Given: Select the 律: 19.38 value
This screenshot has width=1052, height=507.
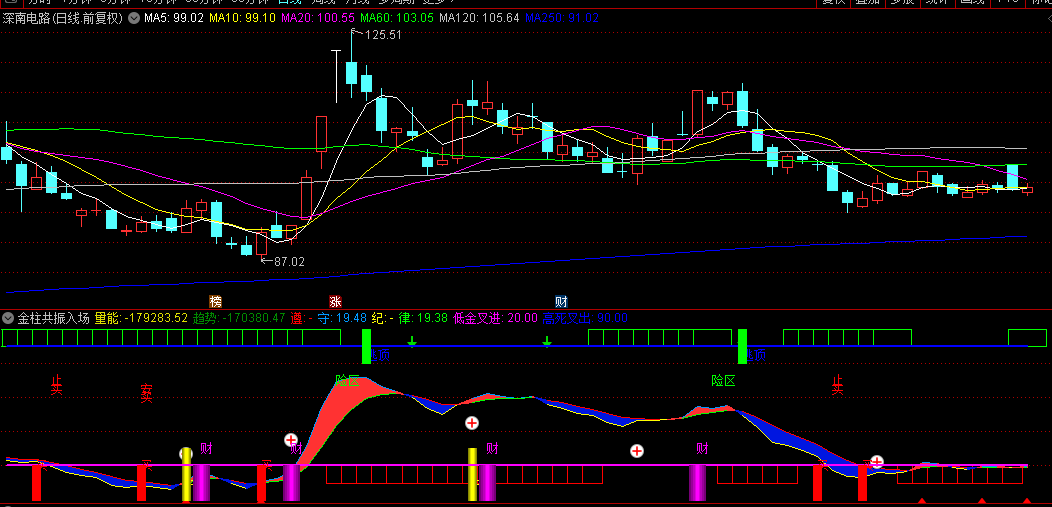Looking at the screenshot, I should 423,318.
